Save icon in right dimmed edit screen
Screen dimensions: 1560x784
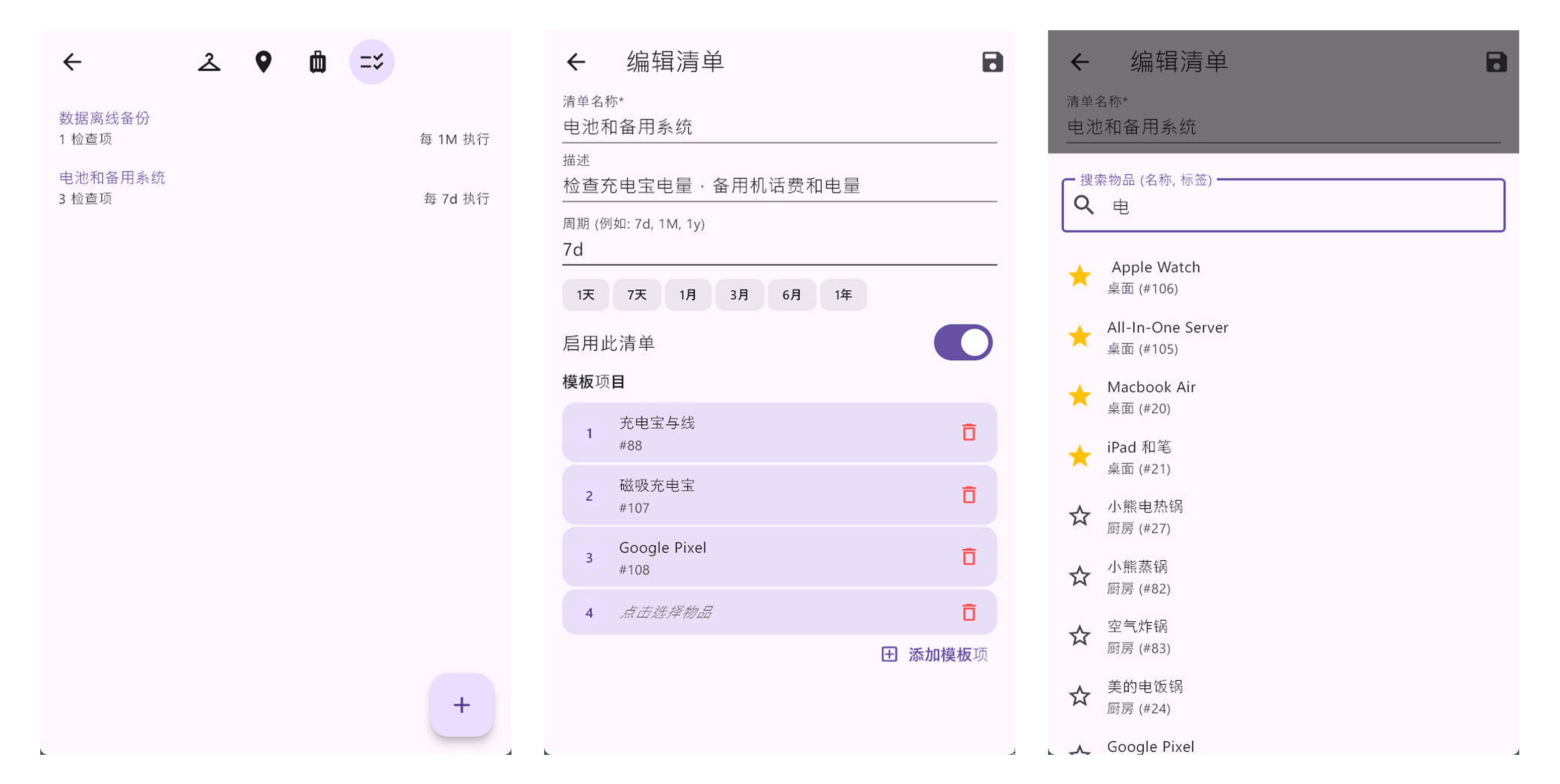pyautogui.click(x=1496, y=62)
